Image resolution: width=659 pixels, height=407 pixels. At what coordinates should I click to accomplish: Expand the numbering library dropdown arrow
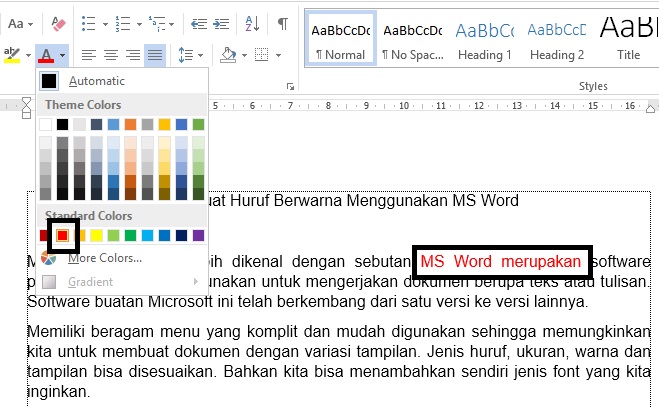click(139, 24)
